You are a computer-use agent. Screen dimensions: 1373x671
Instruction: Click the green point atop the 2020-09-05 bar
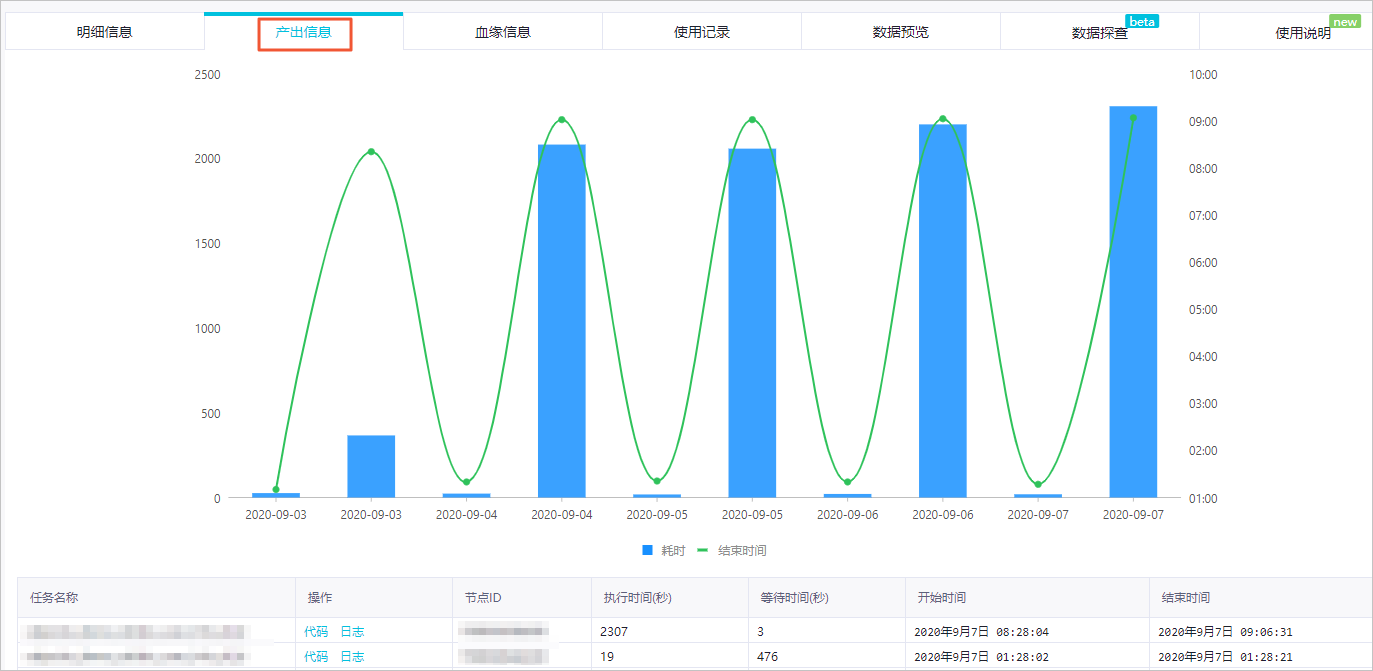click(752, 120)
